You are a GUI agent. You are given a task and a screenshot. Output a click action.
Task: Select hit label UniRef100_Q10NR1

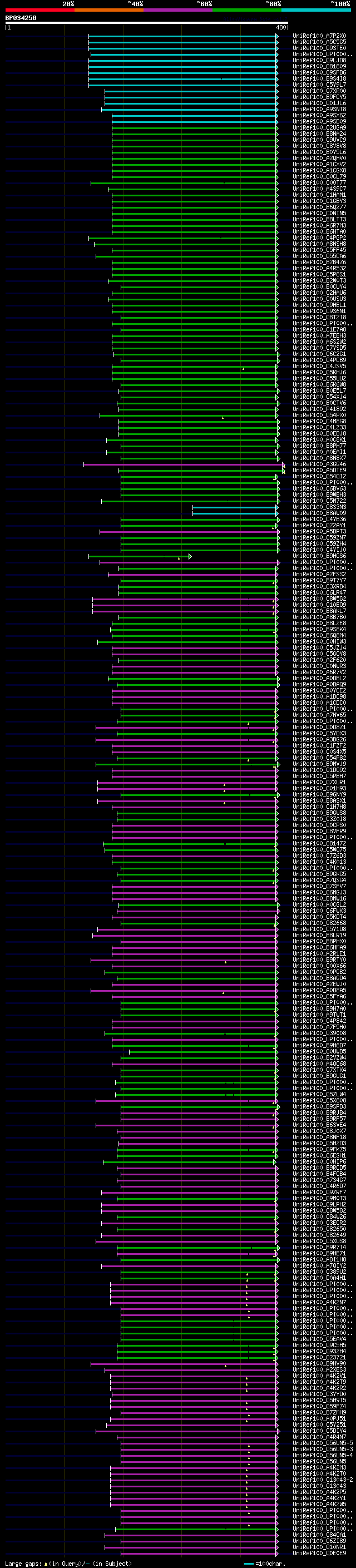point(319,1547)
